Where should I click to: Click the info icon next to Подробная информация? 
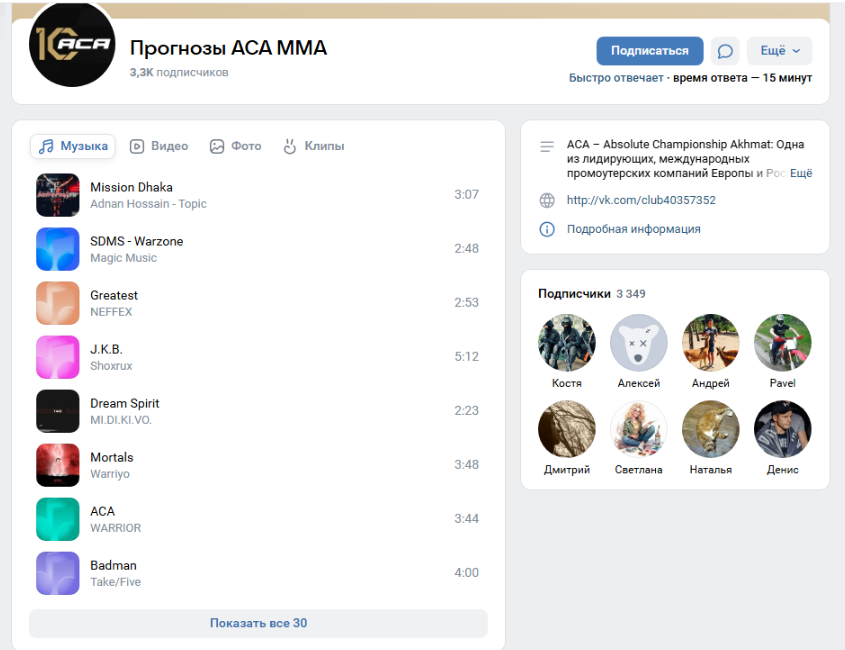pyautogui.click(x=546, y=229)
